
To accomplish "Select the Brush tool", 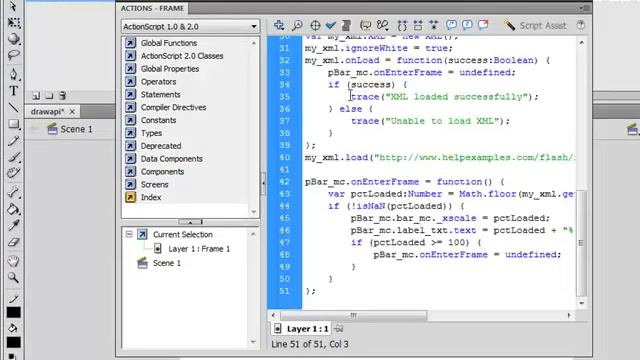I will point(13,157).
